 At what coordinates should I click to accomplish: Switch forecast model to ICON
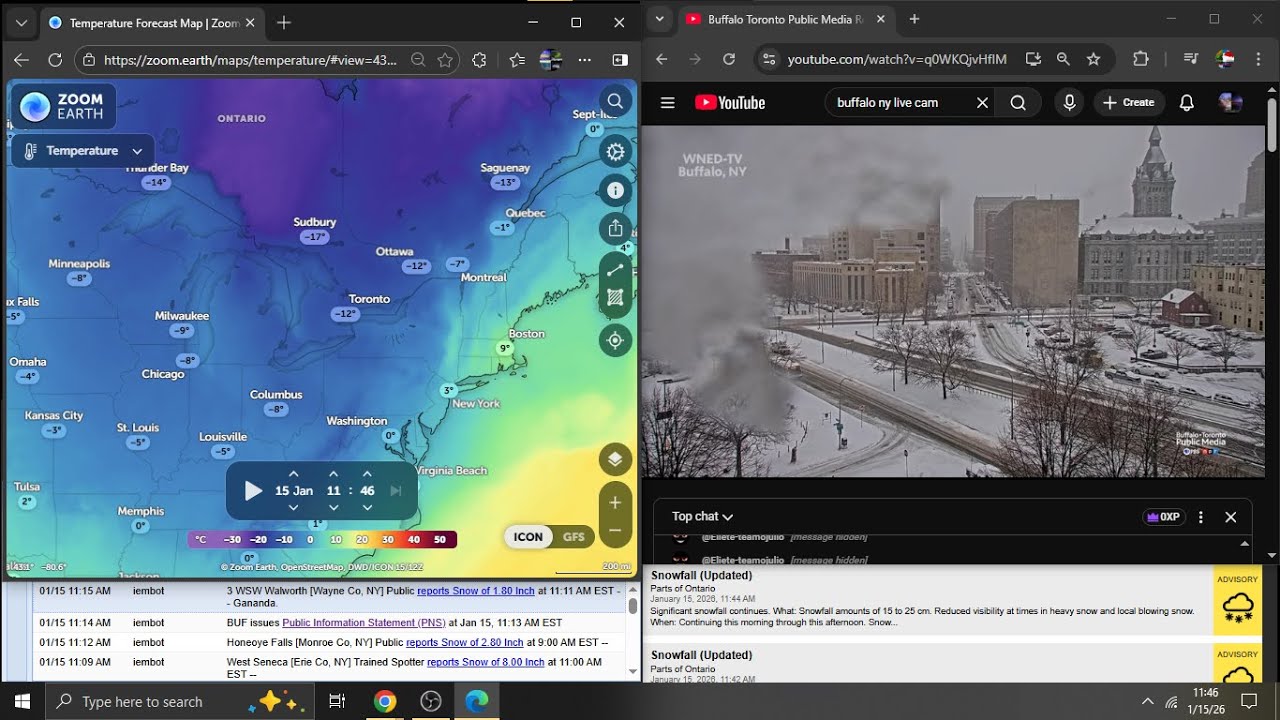(x=528, y=537)
